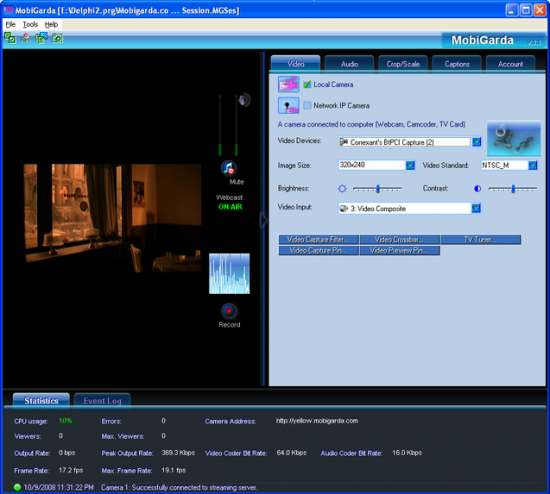Click the Brightness sun icon
This screenshot has height=494, width=550.
342,189
